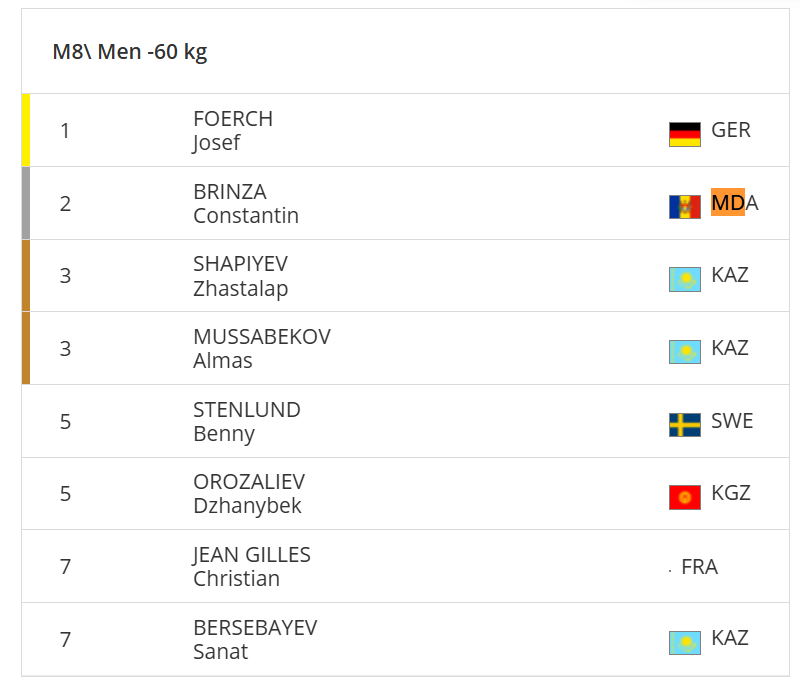Click JEAN GILLES Christian's name
The width and height of the screenshot is (800, 684).
pos(251,566)
